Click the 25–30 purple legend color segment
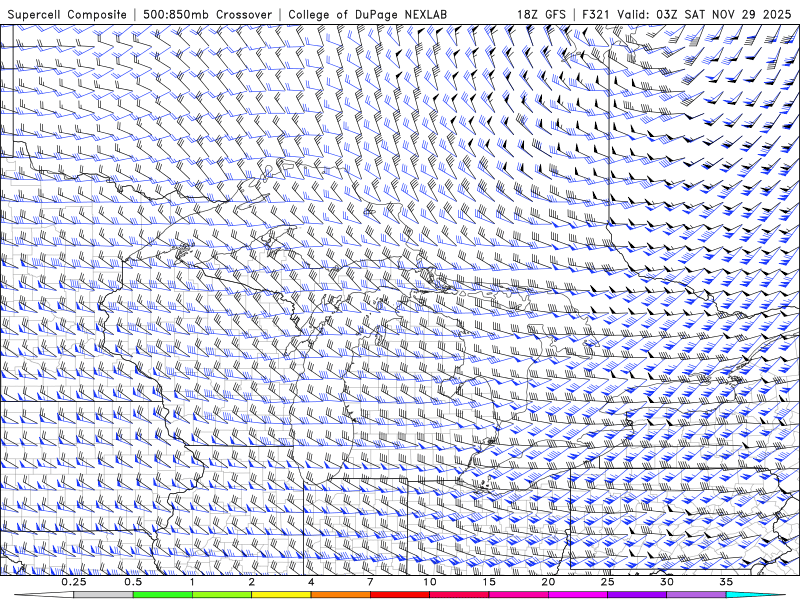 [x=637, y=595]
